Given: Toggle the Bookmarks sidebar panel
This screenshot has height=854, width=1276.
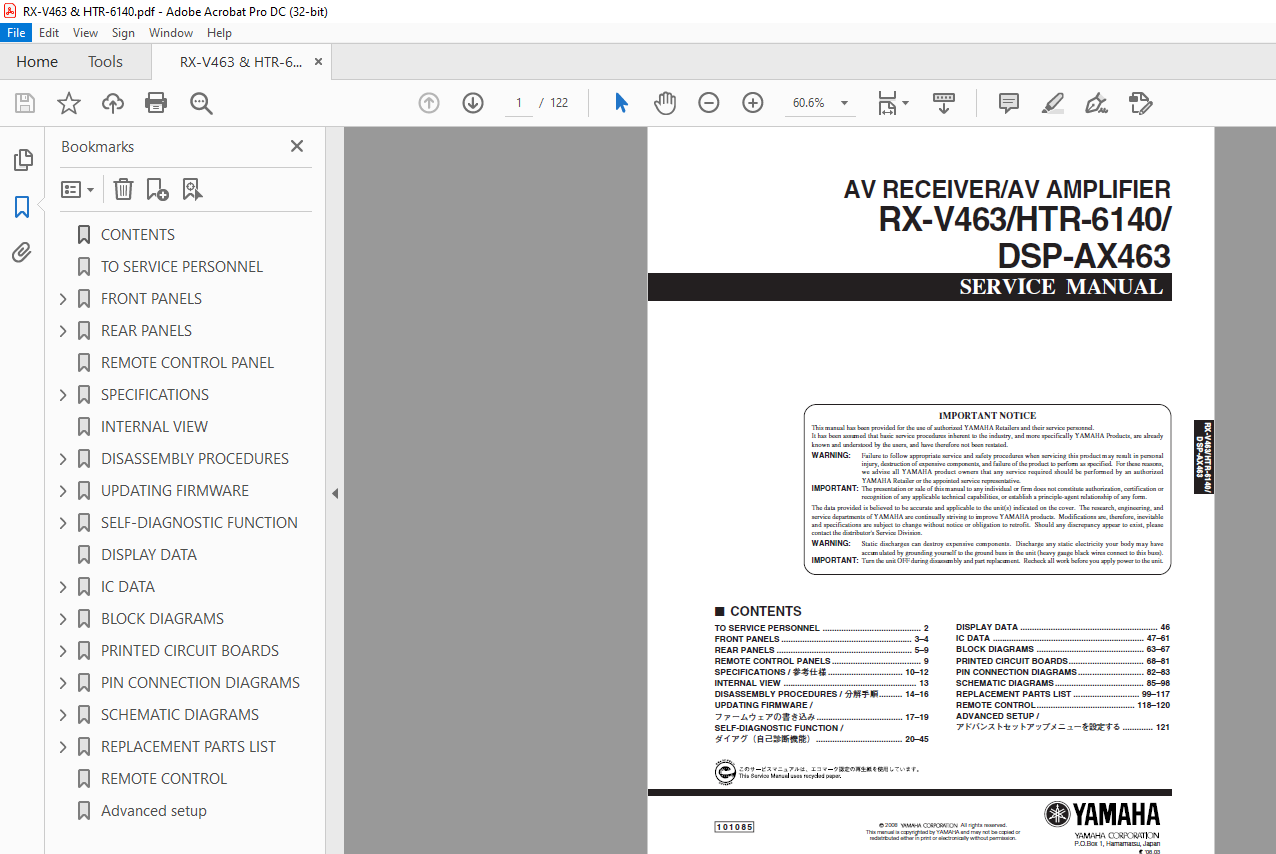Looking at the screenshot, I should [22, 207].
